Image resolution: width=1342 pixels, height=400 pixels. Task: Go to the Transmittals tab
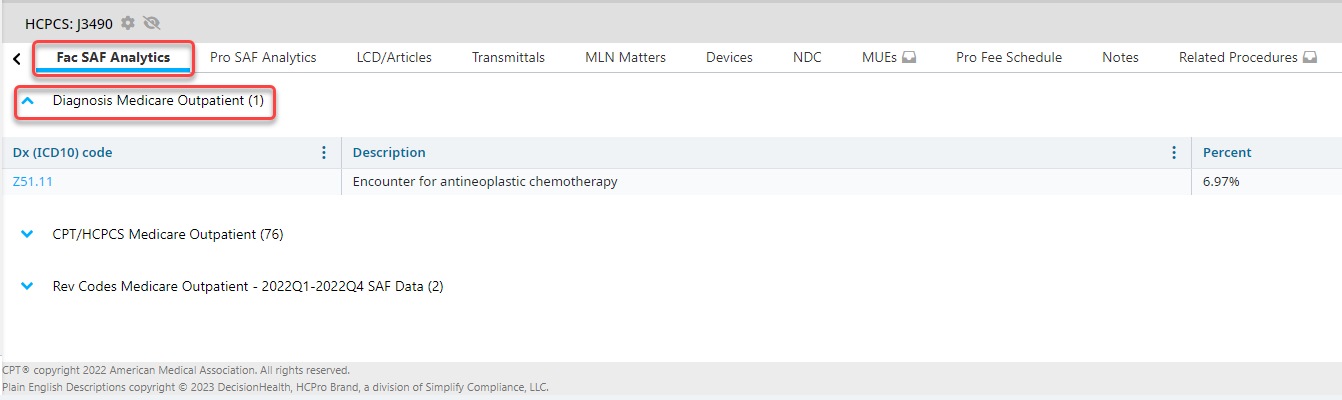click(508, 58)
